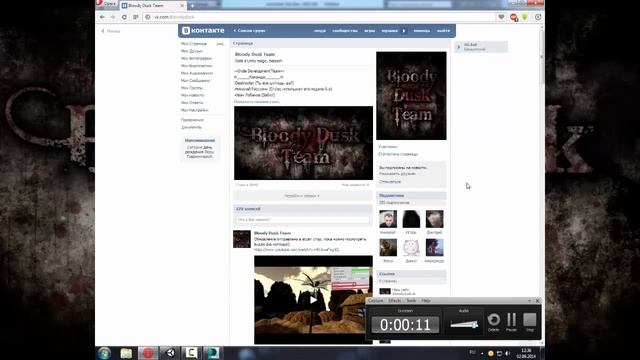Click the ВКонтакте logo in the header
This screenshot has height=360, width=640.
203,31
